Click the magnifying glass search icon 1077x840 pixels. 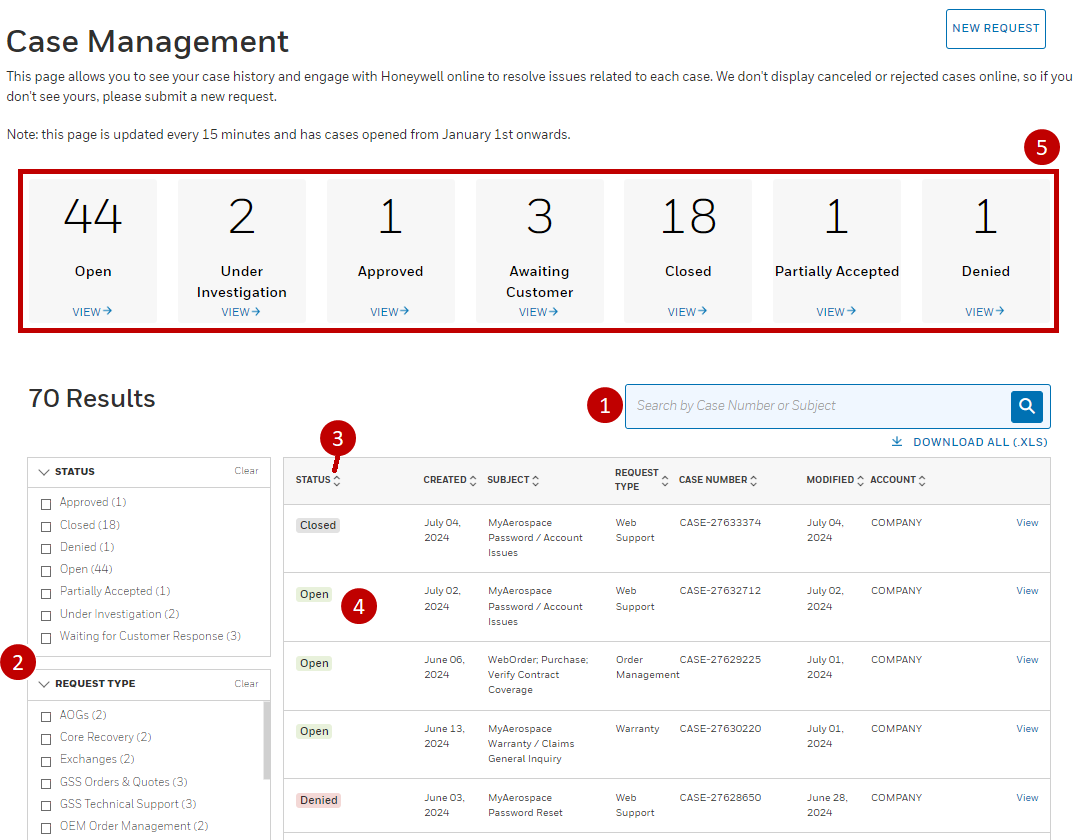pos(1026,406)
